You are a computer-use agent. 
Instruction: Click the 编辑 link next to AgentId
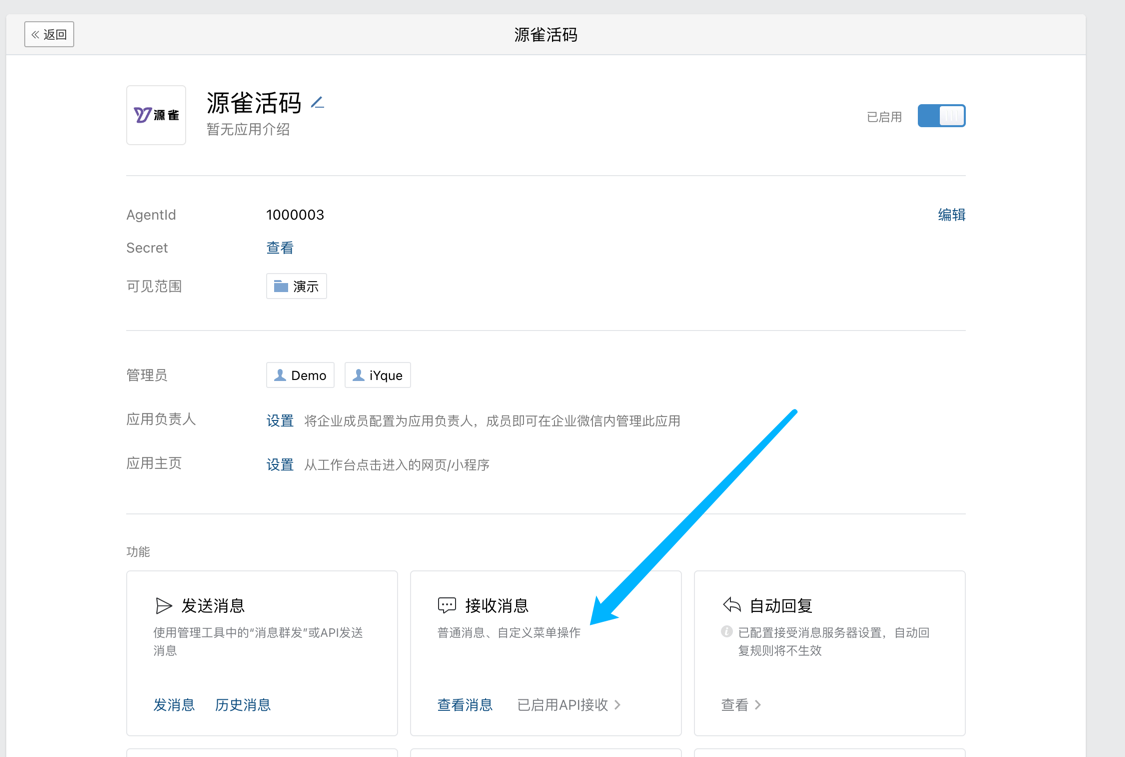[x=951, y=215]
